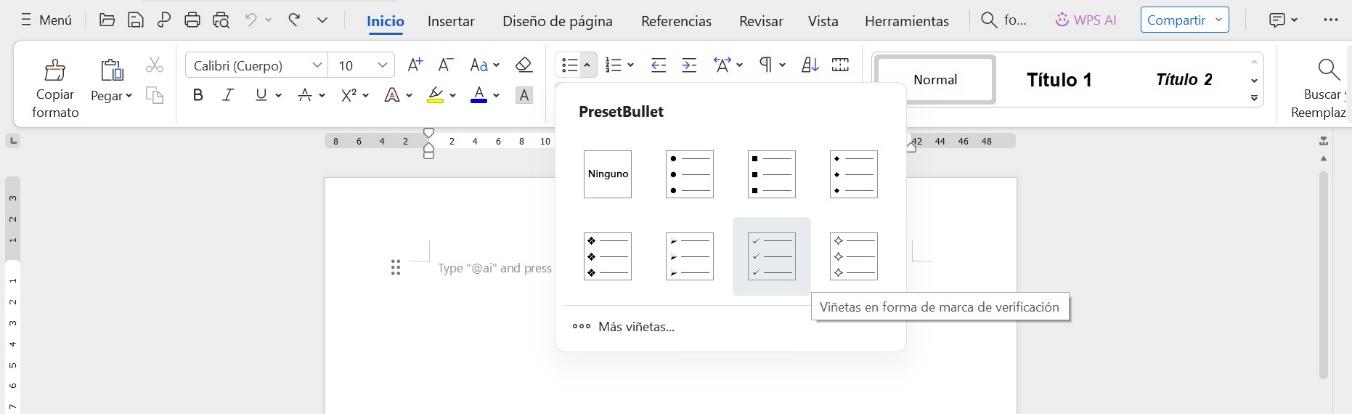Click the increase indent icon

[689, 65]
